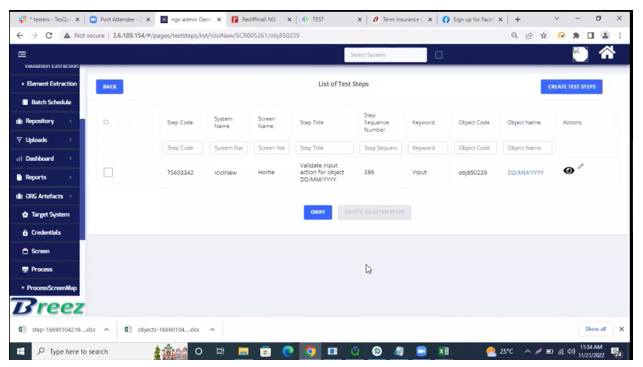Image resolution: width=643 pixels, height=367 pixels.
Task: Click Windows search box
Action: [92, 351]
